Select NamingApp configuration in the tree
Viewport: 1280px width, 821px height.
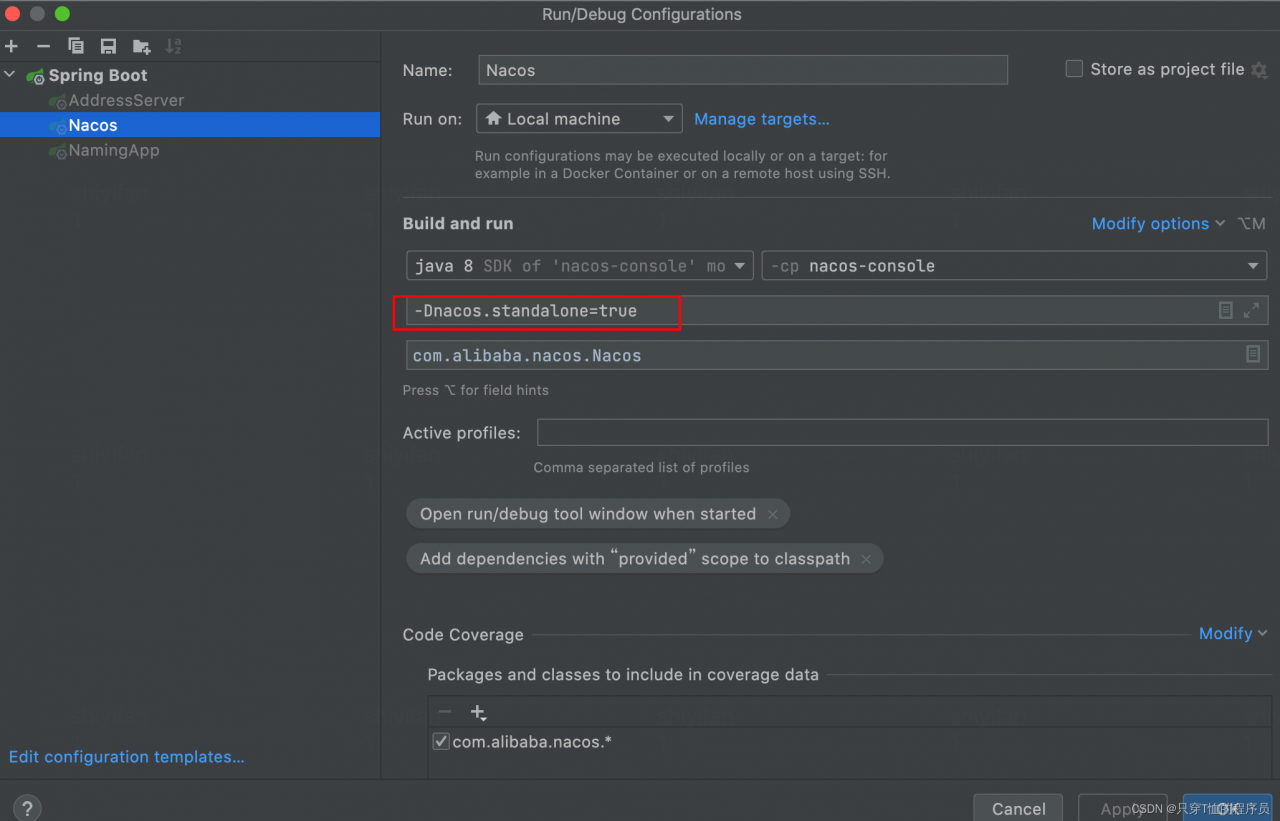coord(113,150)
